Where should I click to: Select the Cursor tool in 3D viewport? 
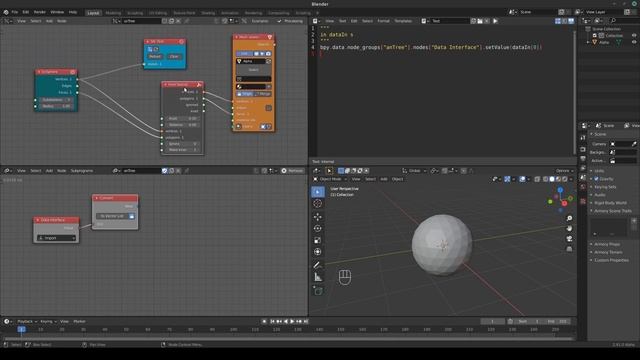coord(318,203)
